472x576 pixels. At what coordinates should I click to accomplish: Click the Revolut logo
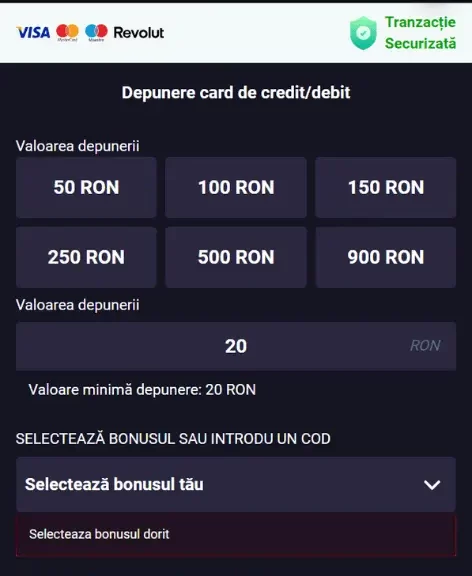tap(139, 33)
